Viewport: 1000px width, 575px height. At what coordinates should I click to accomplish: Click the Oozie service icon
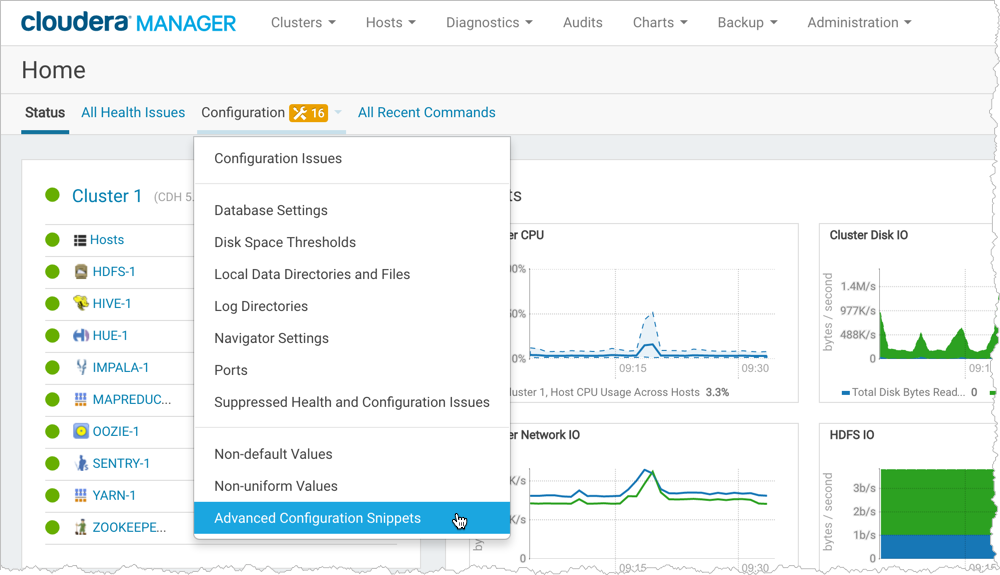coord(82,432)
